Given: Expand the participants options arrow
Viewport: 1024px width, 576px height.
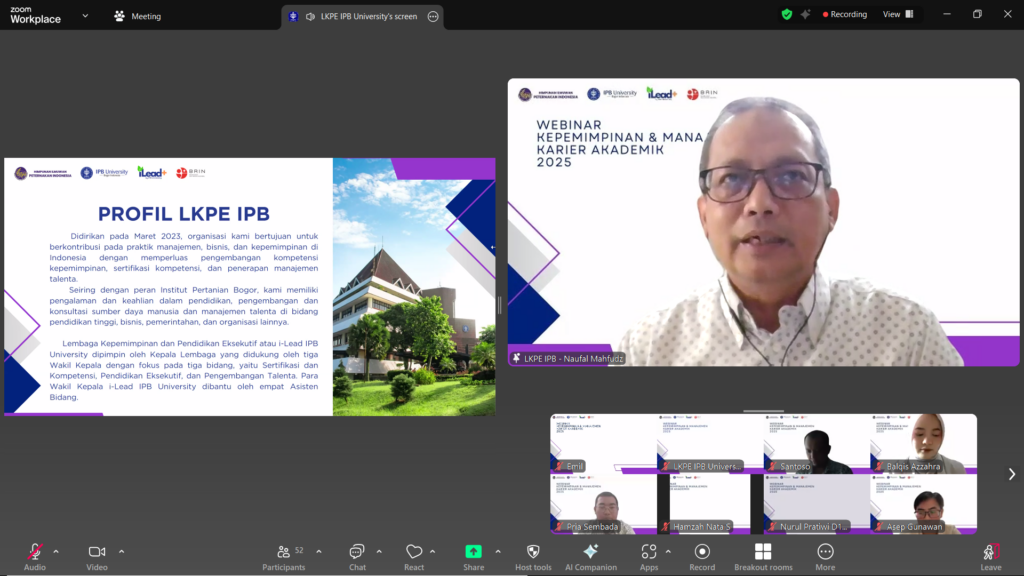Looking at the screenshot, I should [319, 552].
